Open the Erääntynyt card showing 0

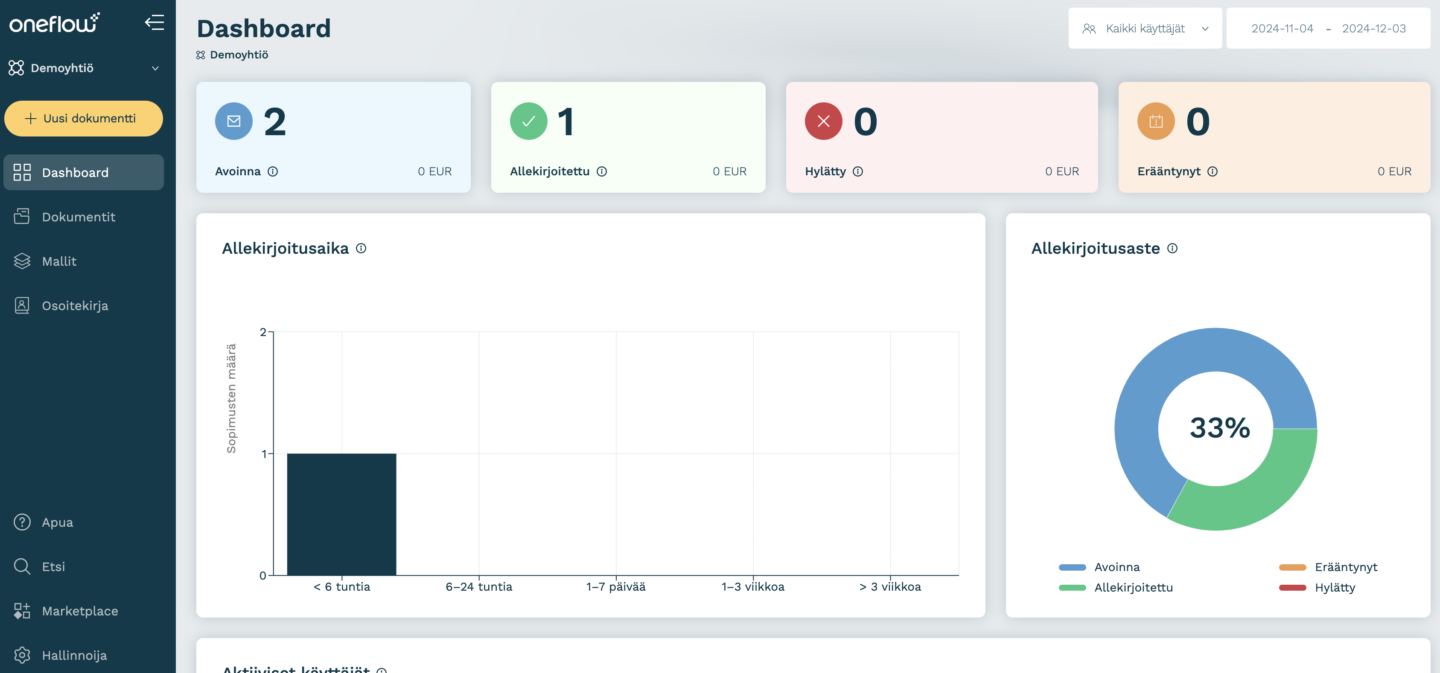[x=1275, y=137]
